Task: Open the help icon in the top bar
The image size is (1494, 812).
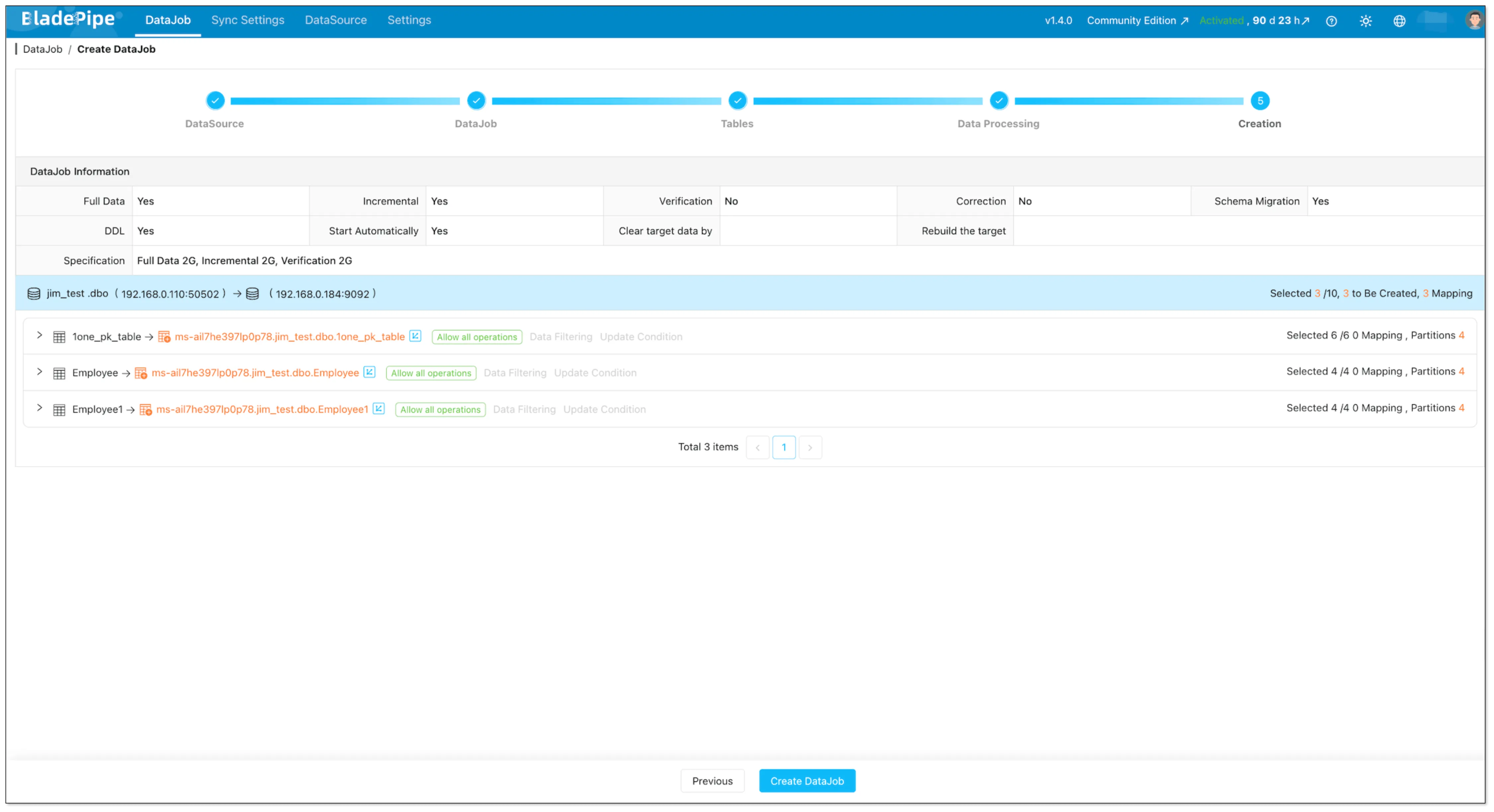Action: (1331, 21)
